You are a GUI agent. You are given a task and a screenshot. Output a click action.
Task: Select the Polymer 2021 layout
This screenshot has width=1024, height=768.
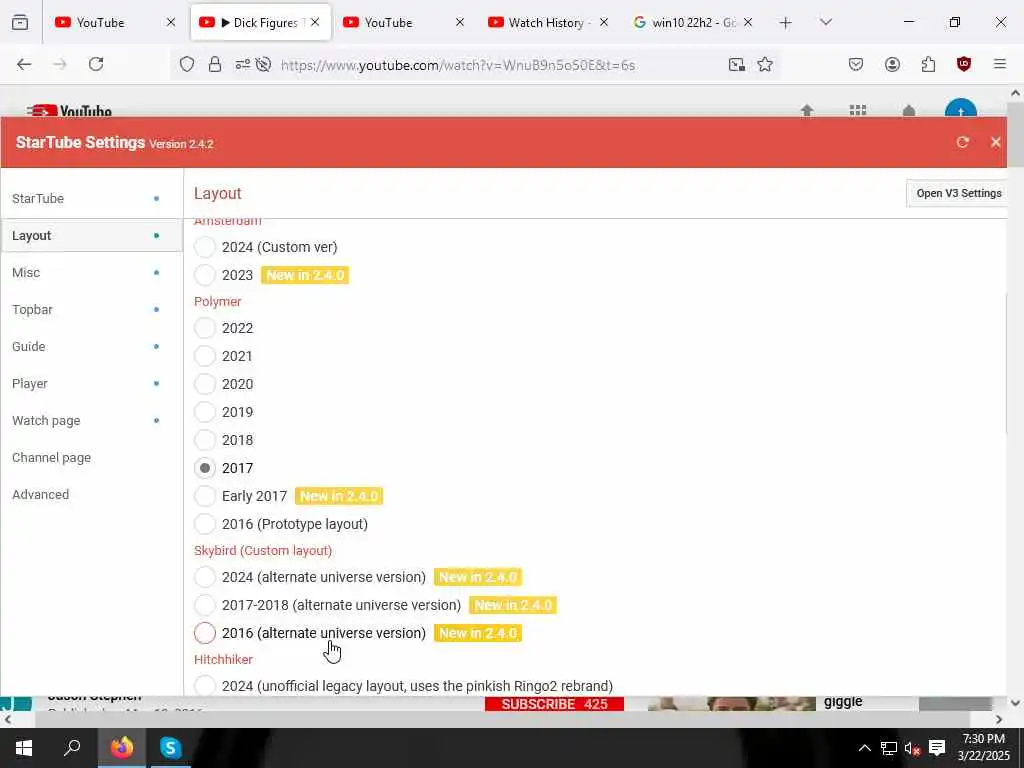(204, 356)
